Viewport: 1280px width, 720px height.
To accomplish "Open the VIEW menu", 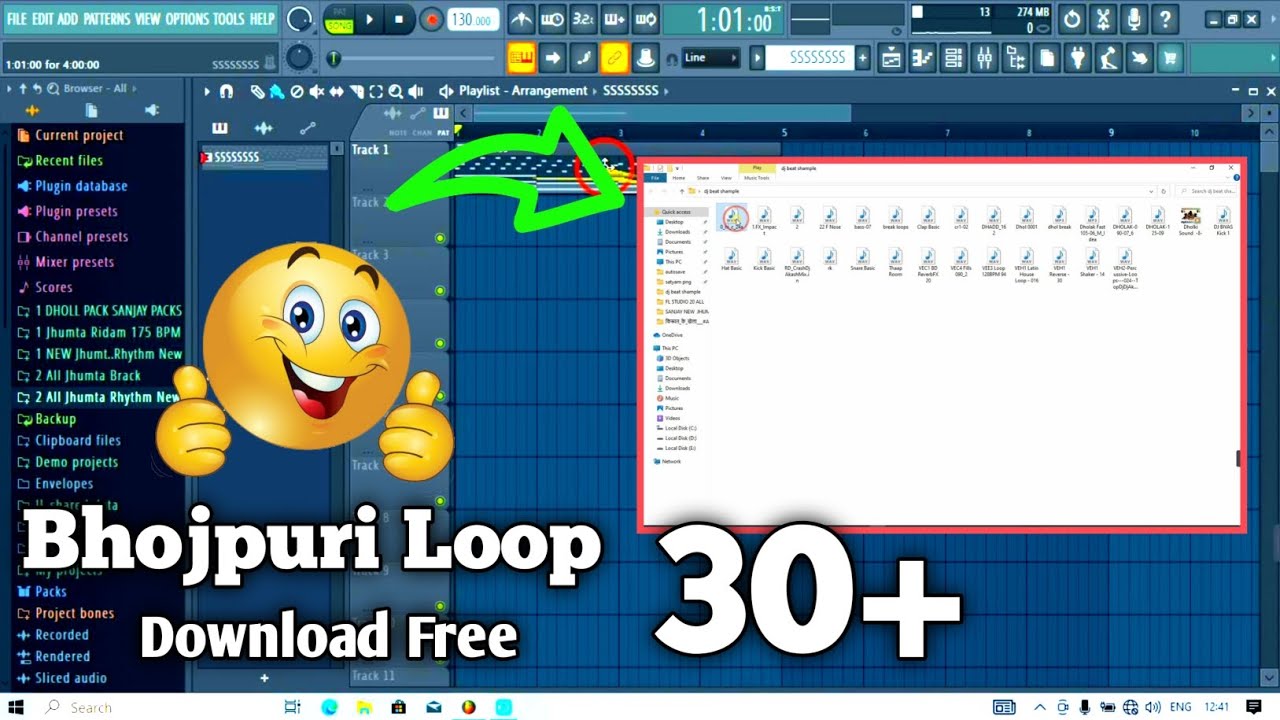I will click(x=147, y=19).
